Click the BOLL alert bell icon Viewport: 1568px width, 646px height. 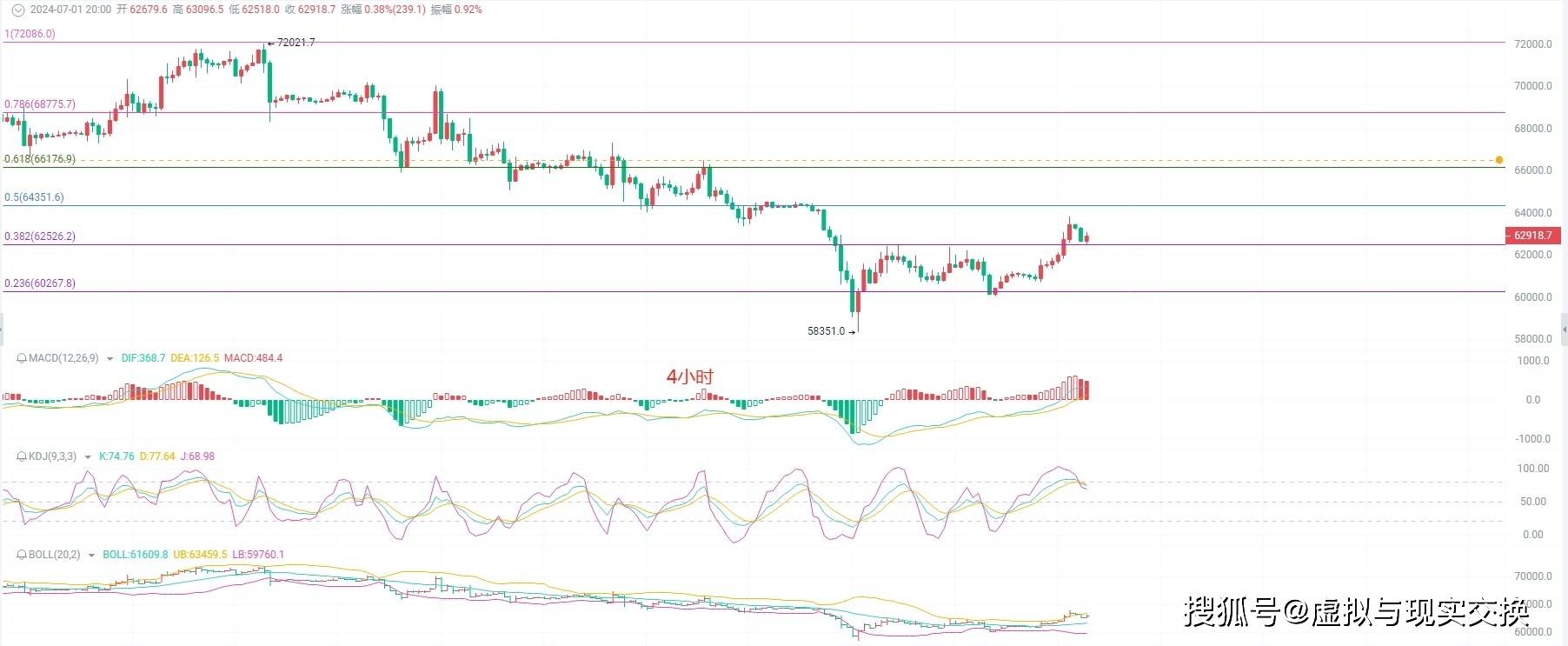tap(22, 555)
